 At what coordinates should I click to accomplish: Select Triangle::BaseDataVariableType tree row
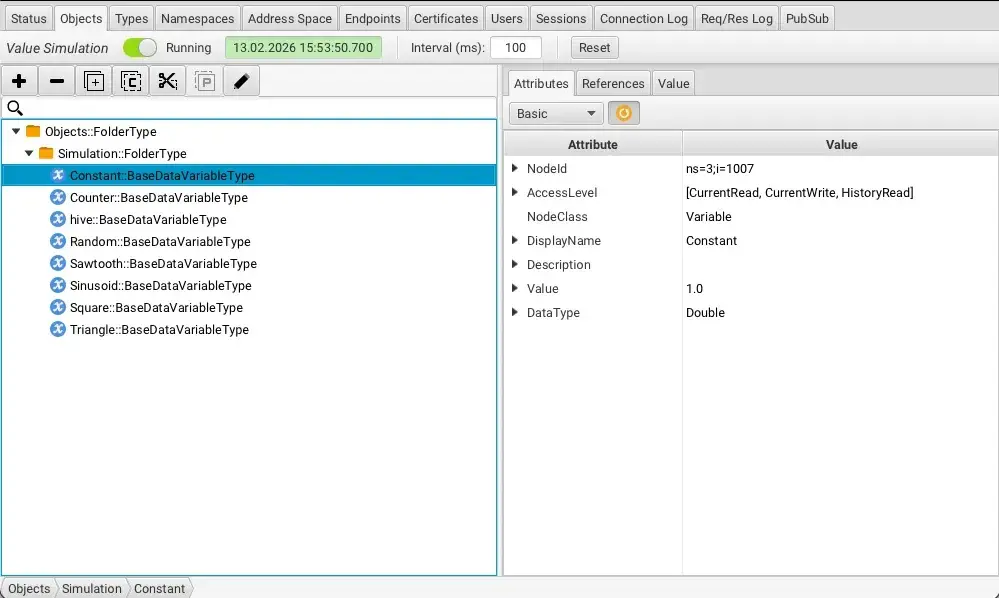click(x=249, y=329)
